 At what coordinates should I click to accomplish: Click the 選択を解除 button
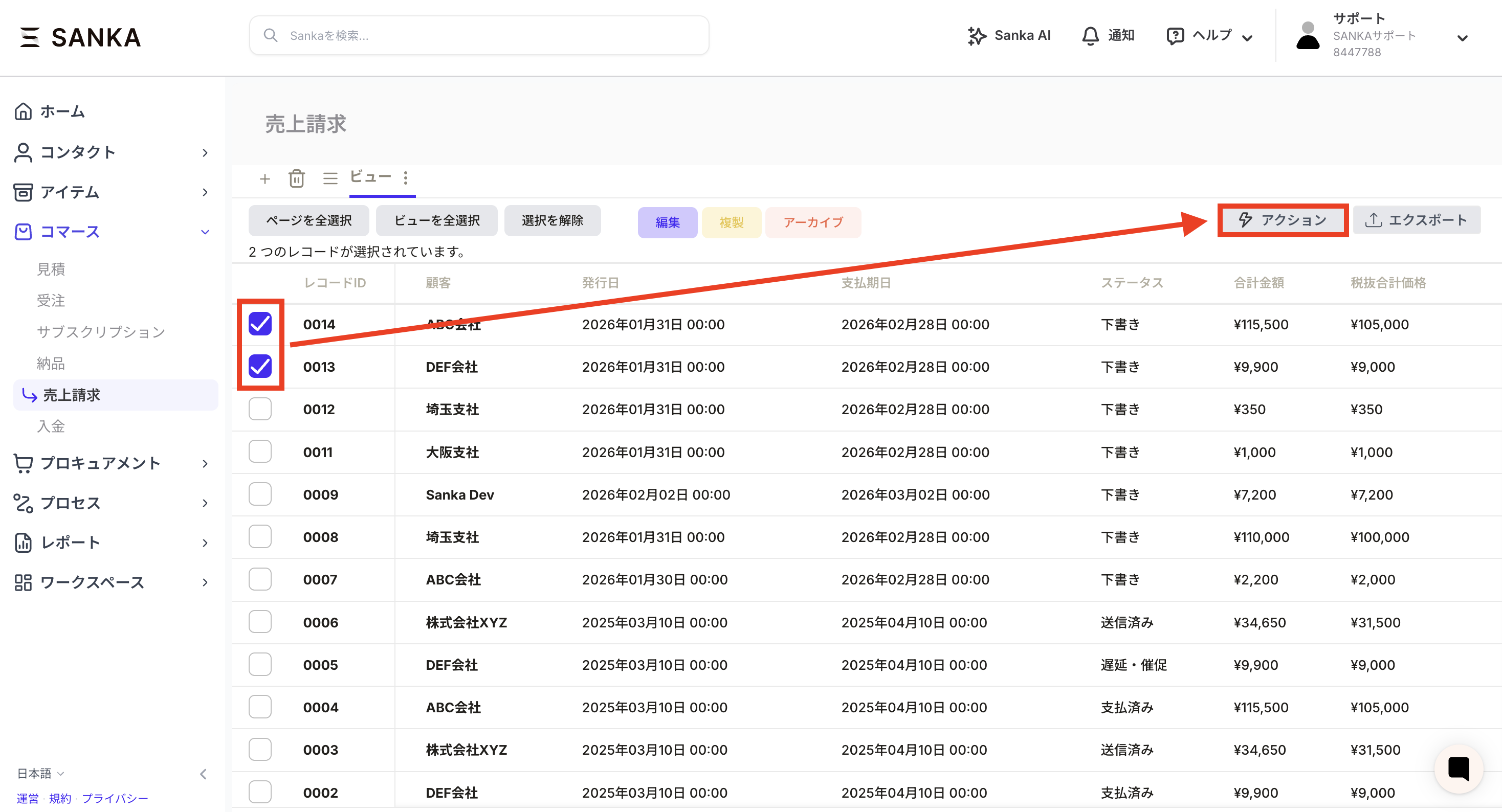click(x=552, y=220)
